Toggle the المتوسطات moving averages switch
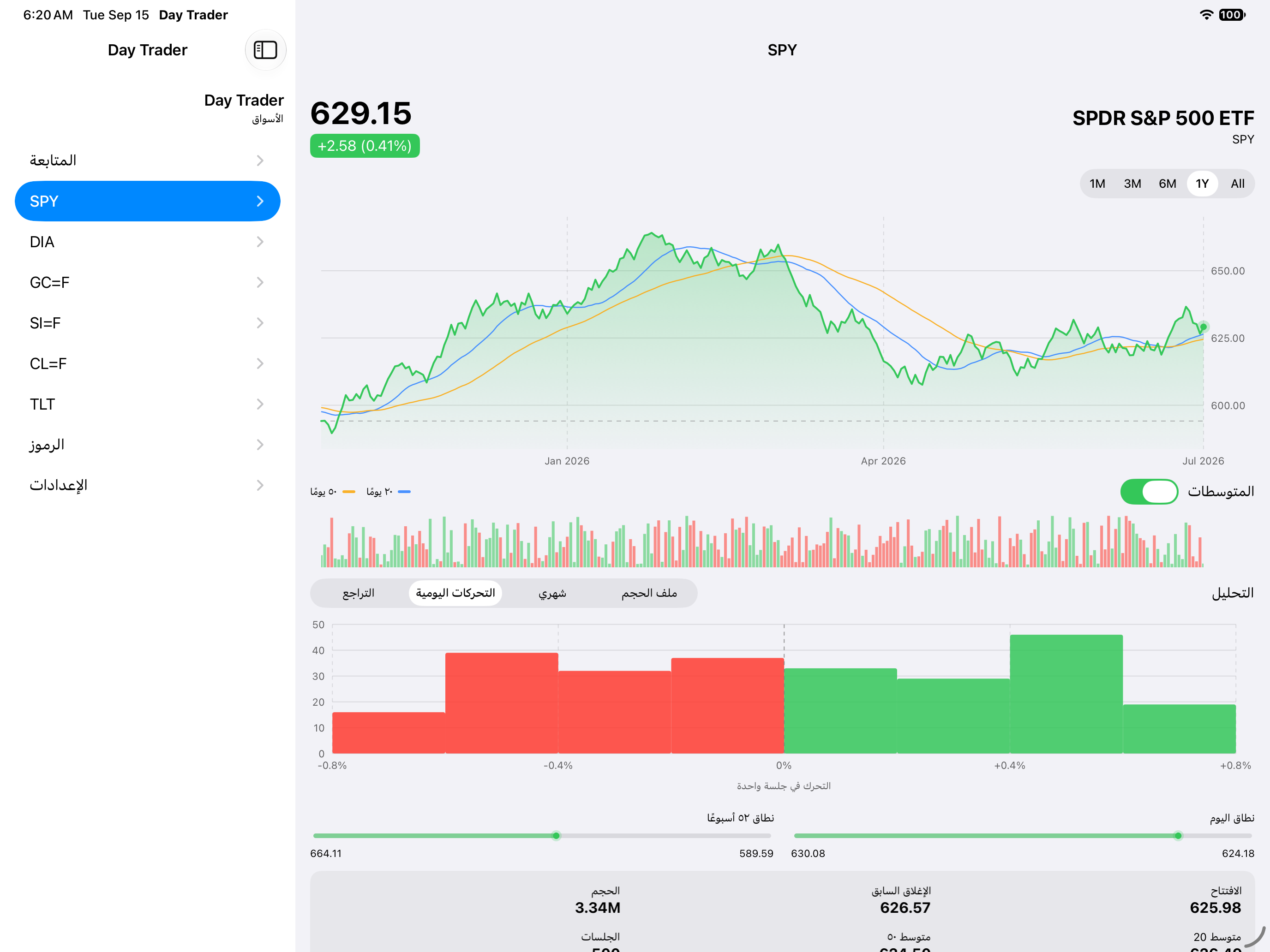The image size is (1270, 952). (x=1149, y=492)
